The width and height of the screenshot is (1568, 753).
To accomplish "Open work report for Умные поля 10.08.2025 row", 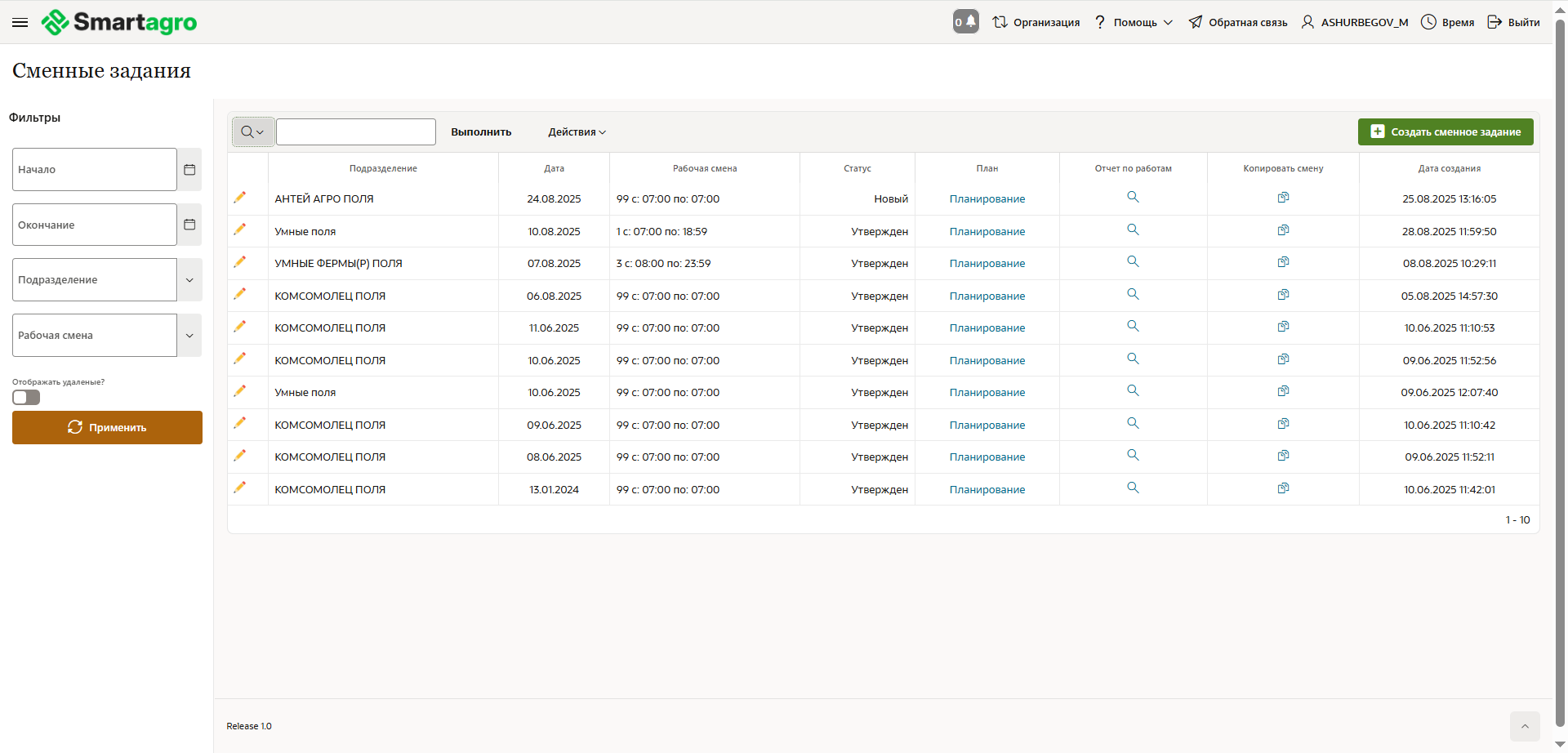I will pos(1133,230).
